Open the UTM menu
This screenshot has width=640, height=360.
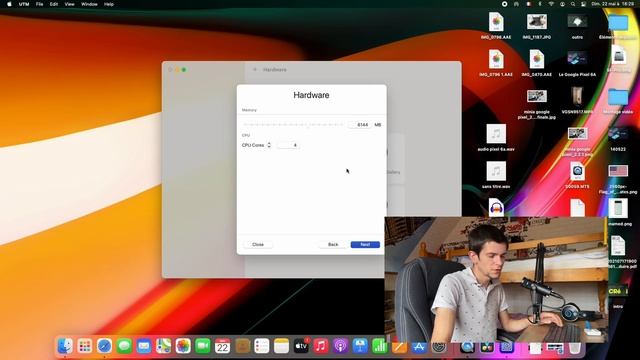pyautogui.click(x=24, y=4)
